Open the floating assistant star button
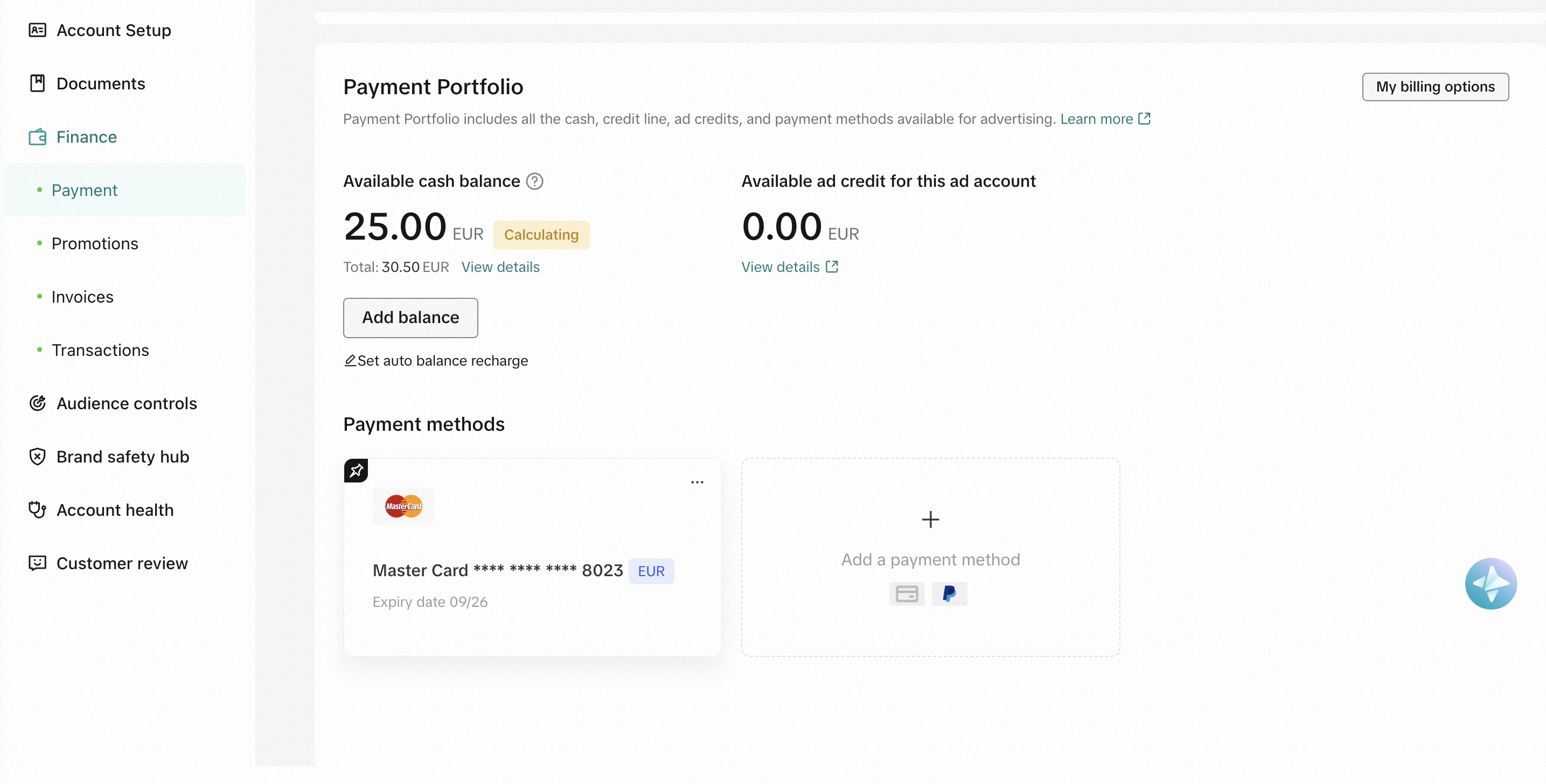 pos(1491,584)
